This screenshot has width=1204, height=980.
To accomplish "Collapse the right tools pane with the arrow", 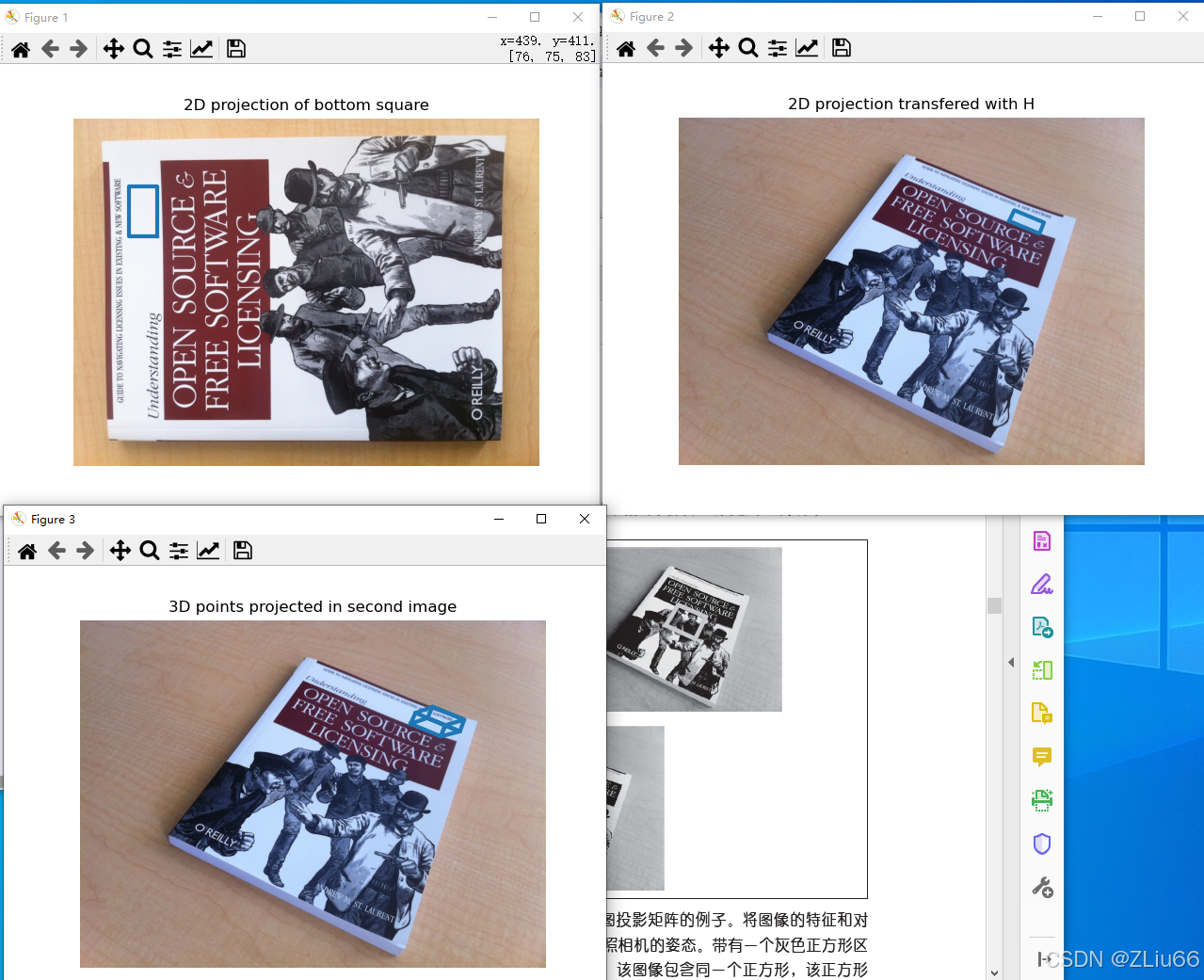I will [x=1011, y=663].
